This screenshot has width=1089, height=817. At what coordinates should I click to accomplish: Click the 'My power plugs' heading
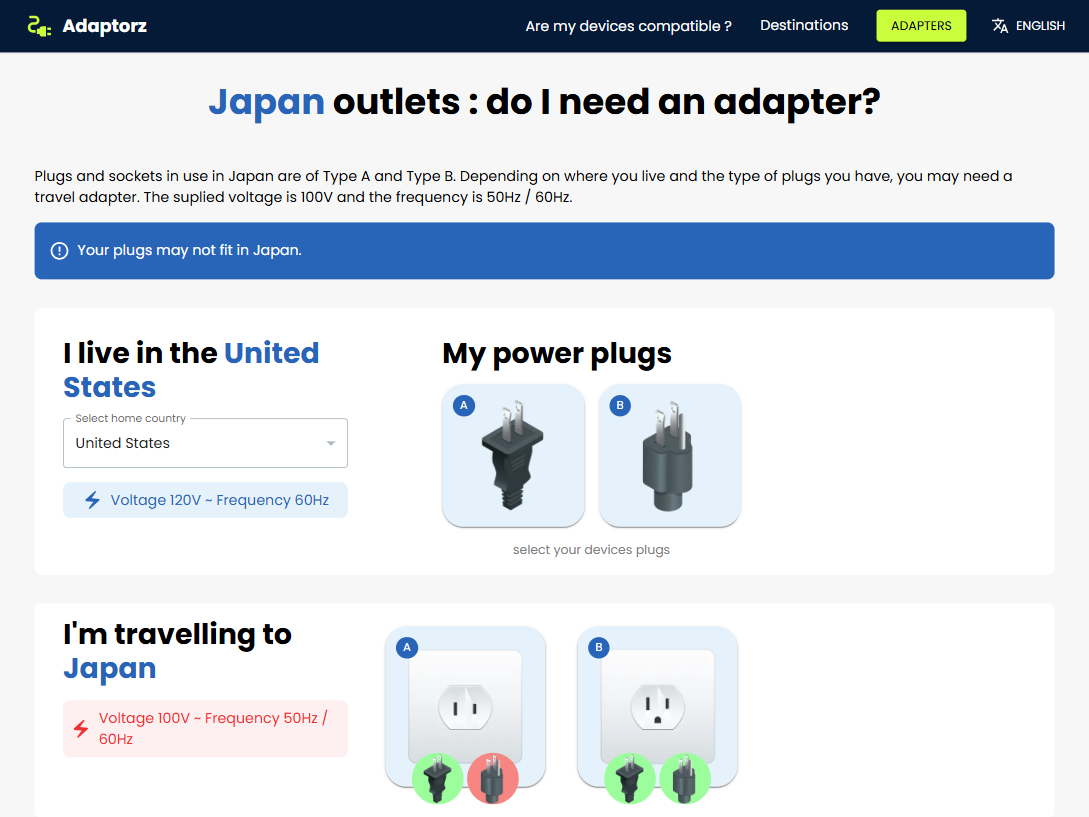click(557, 354)
